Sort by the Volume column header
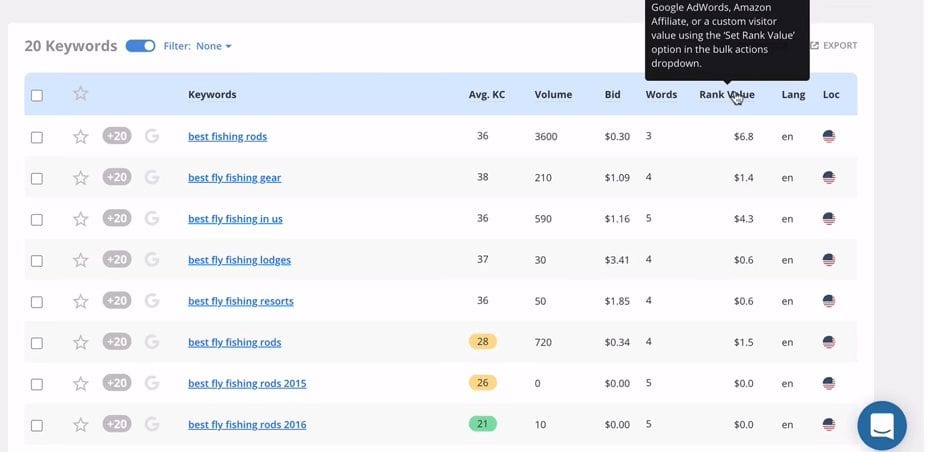 coord(553,95)
